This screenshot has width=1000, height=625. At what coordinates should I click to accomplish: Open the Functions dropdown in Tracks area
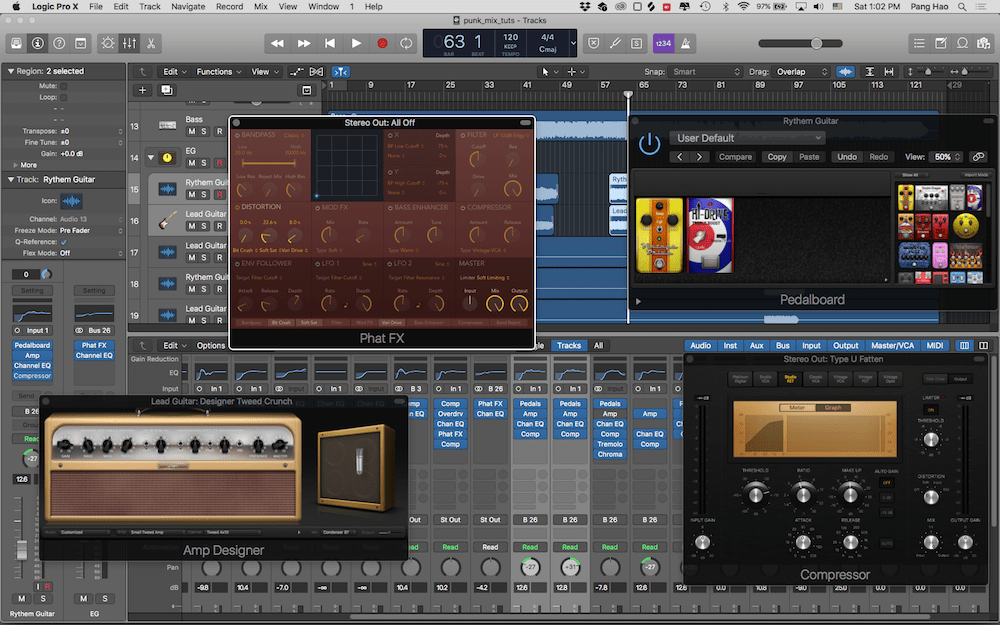[x=219, y=71]
